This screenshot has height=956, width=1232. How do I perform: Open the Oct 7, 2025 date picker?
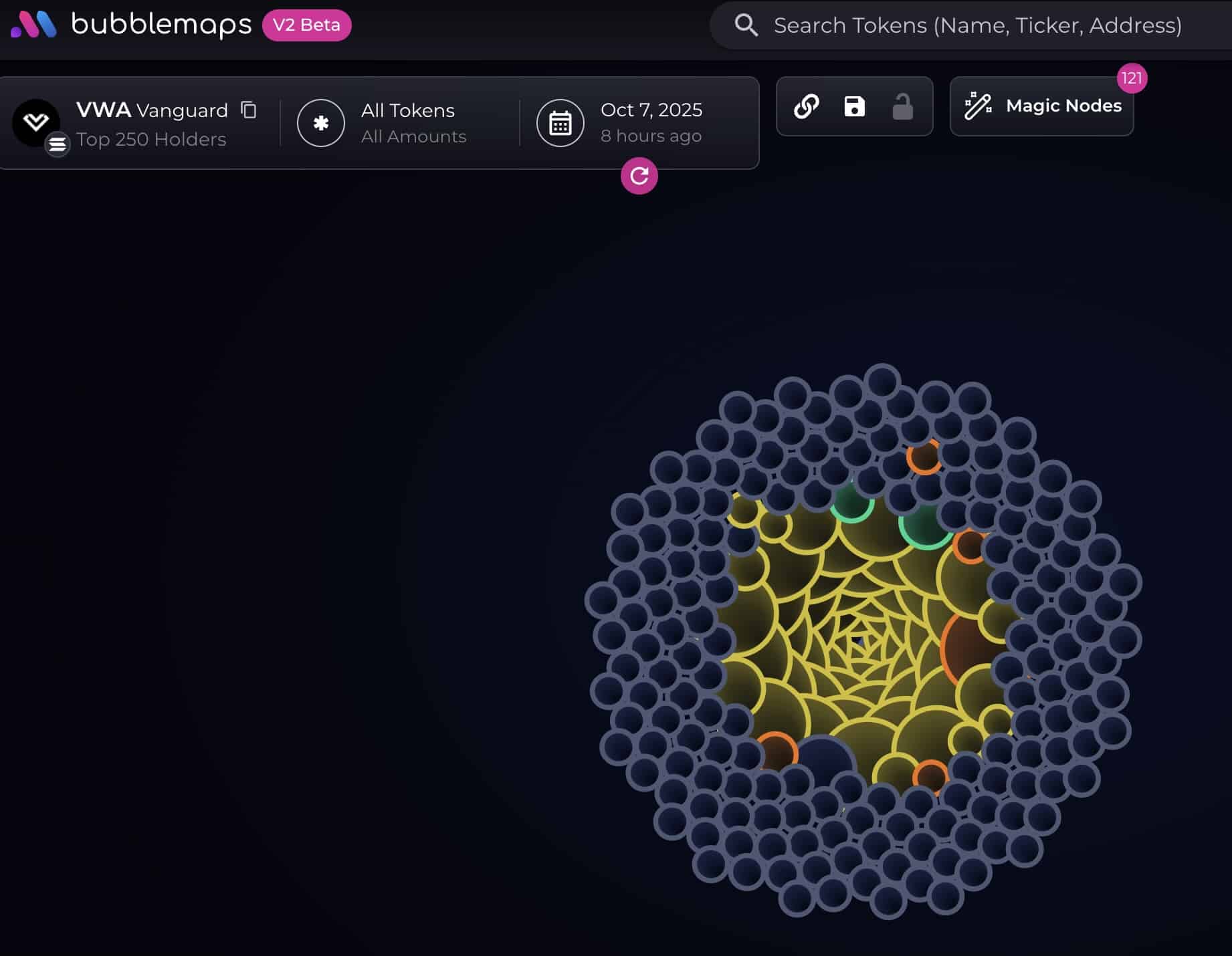click(x=651, y=123)
